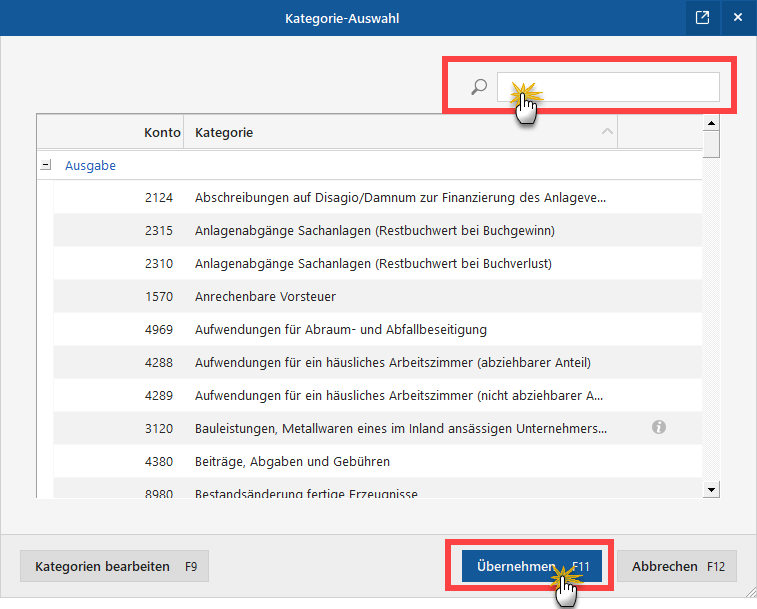Select häusliches Arbeitszimmer (abziehbarer Anteil) row
The height and width of the screenshot is (609, 757).
point(378,362)
